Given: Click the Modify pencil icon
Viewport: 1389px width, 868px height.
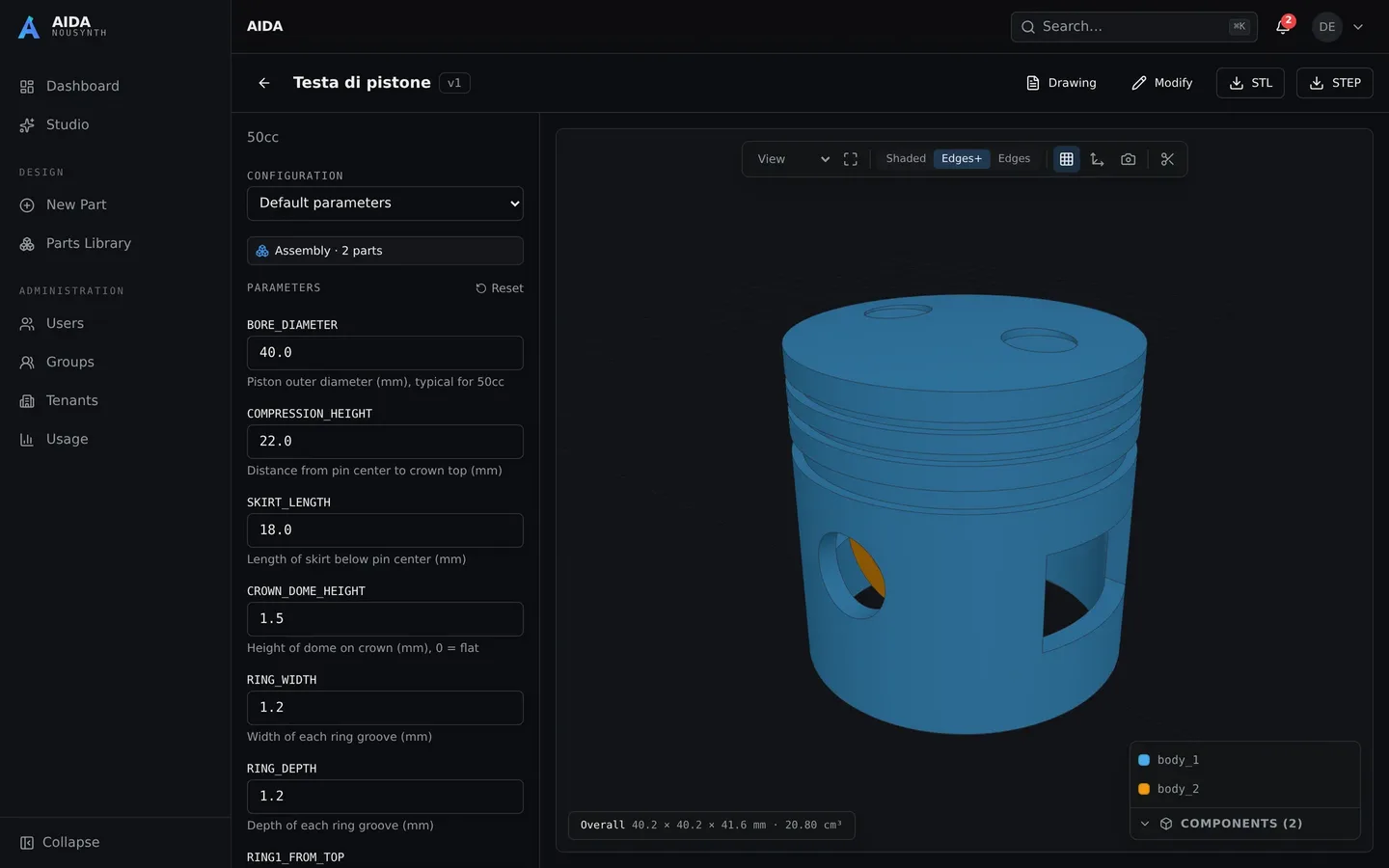Looking at the screenshot, I should (x=1139, y=83).
